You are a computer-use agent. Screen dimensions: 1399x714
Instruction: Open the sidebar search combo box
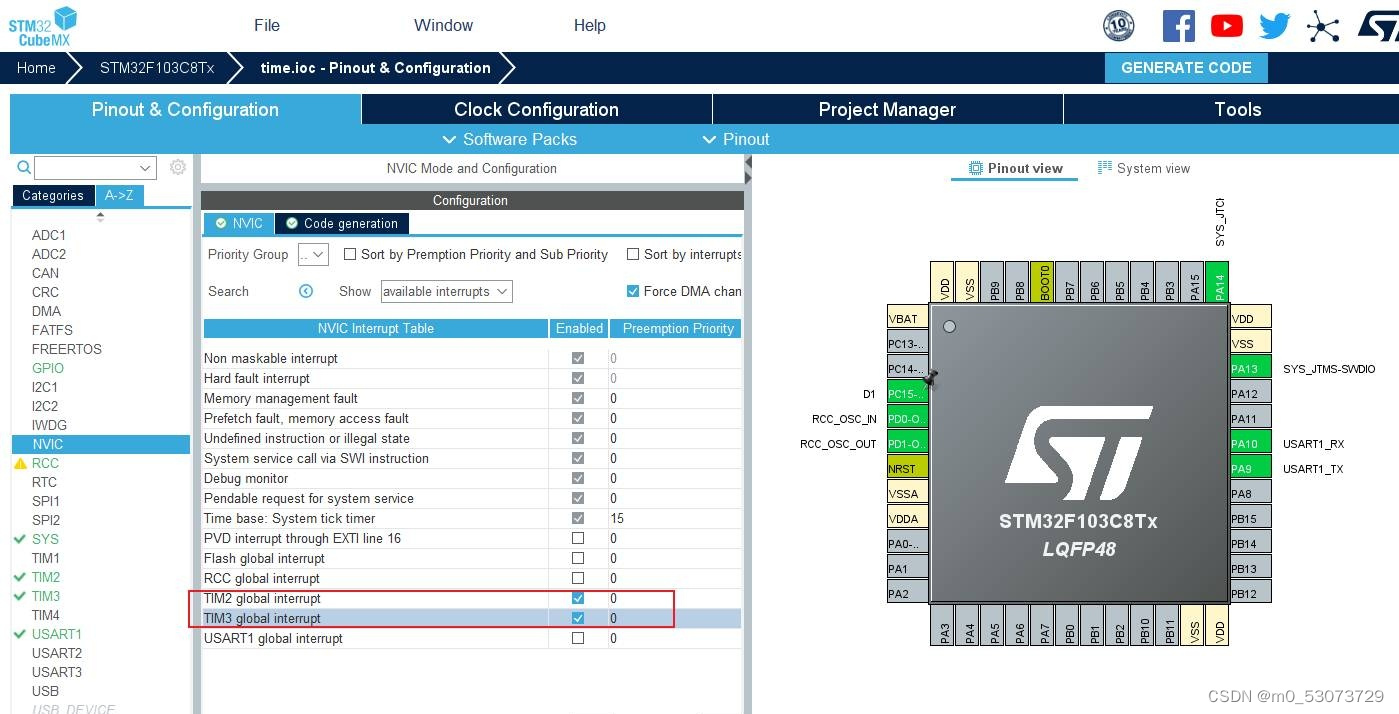[x=95, y=168]
